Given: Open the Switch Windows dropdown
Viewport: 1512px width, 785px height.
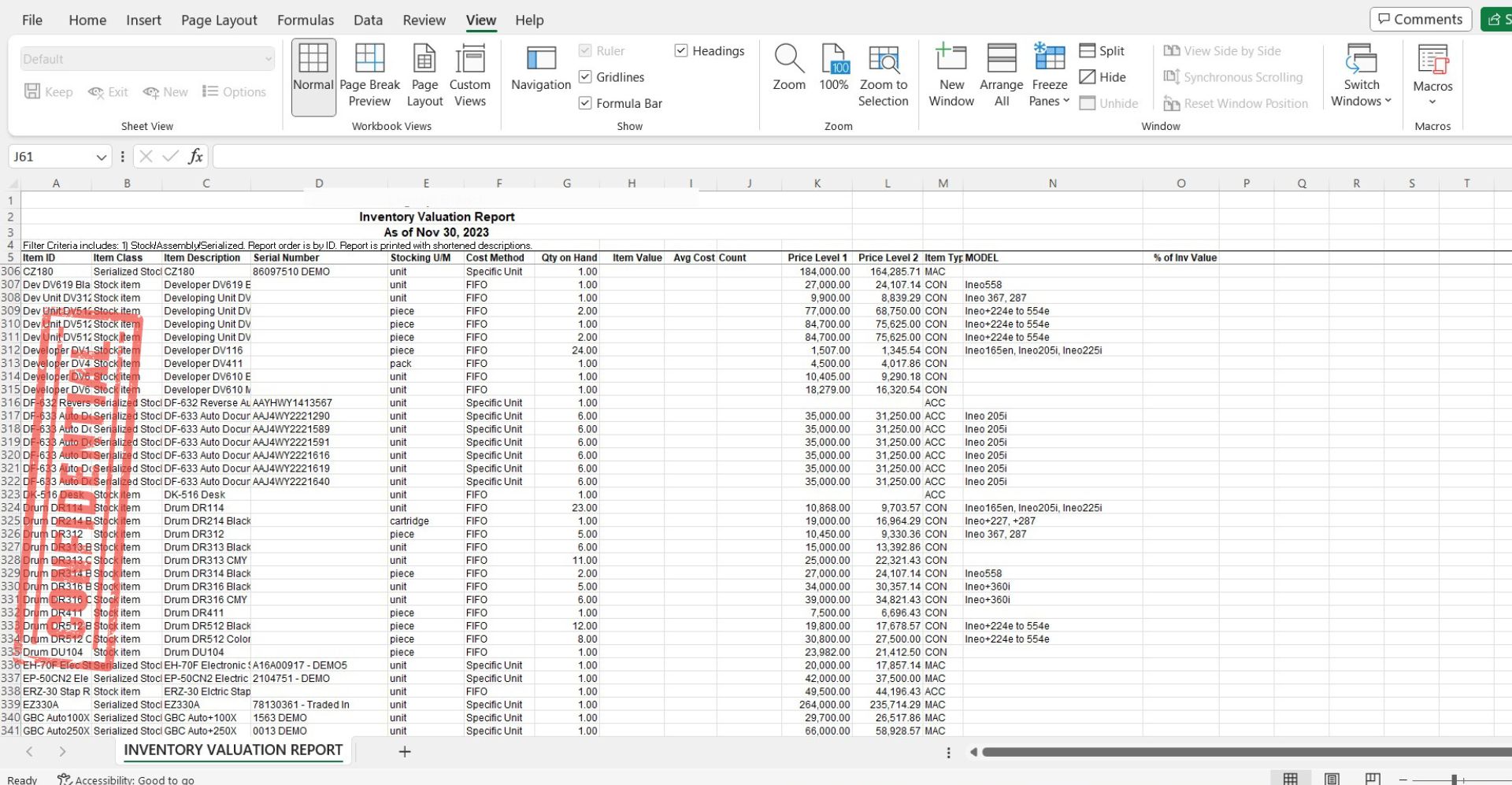Looking at the screenshot, I should (1361, 76).
